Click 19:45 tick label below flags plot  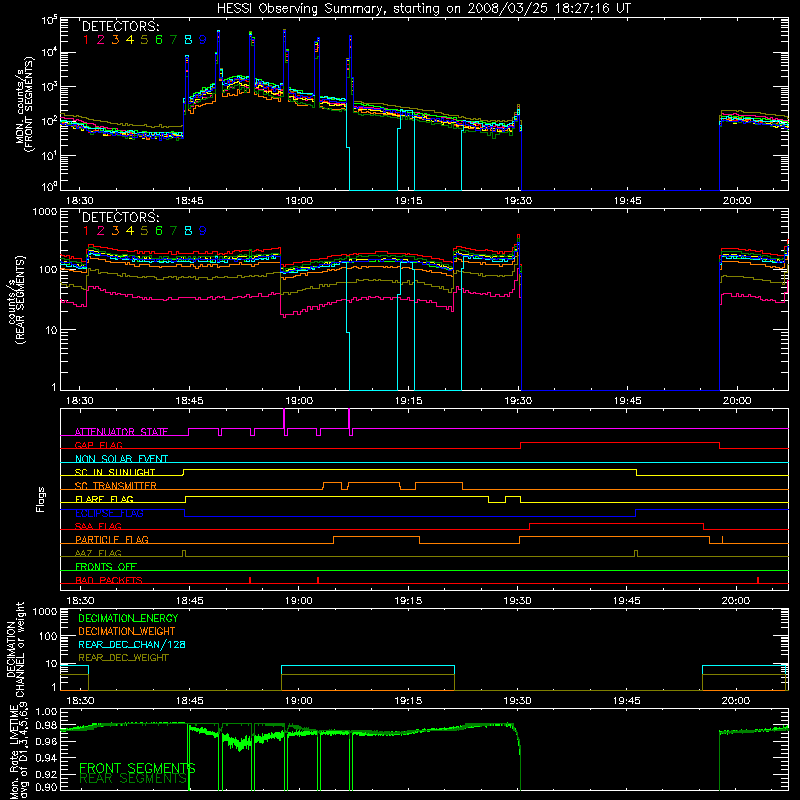pyautogui.click(x=627, y=601)
